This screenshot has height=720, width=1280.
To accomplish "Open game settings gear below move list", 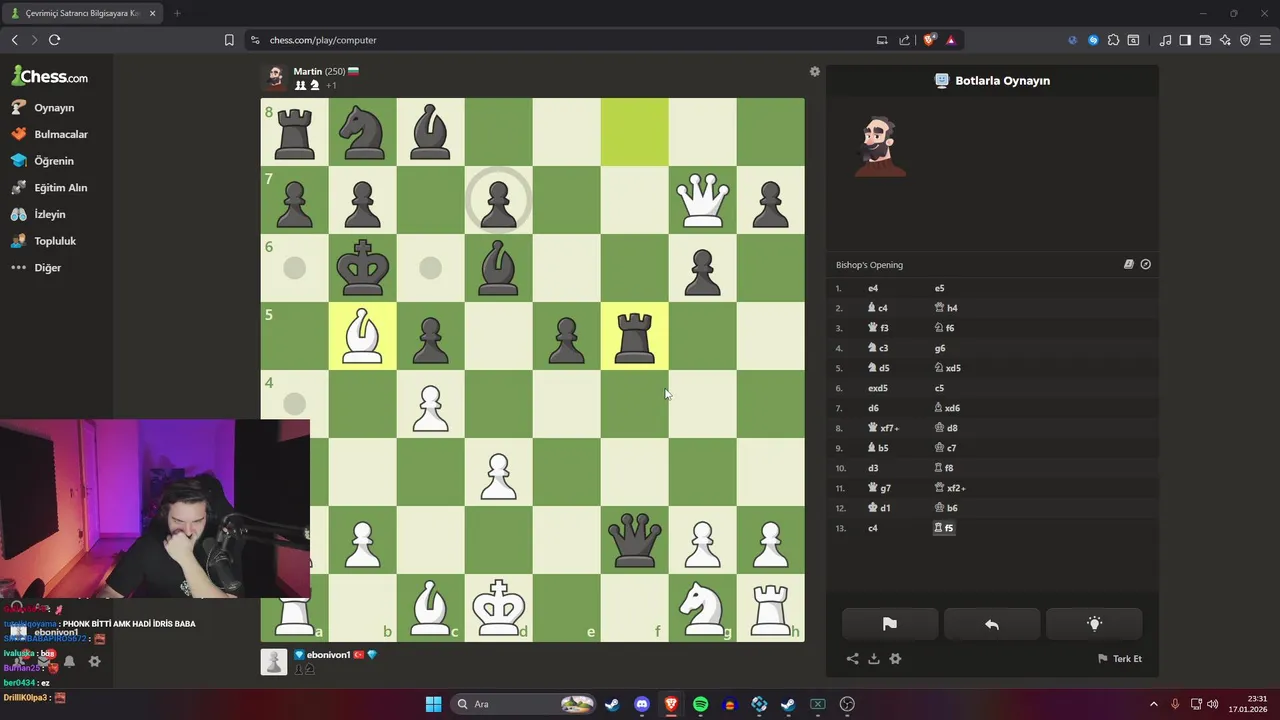I will 895,659.
